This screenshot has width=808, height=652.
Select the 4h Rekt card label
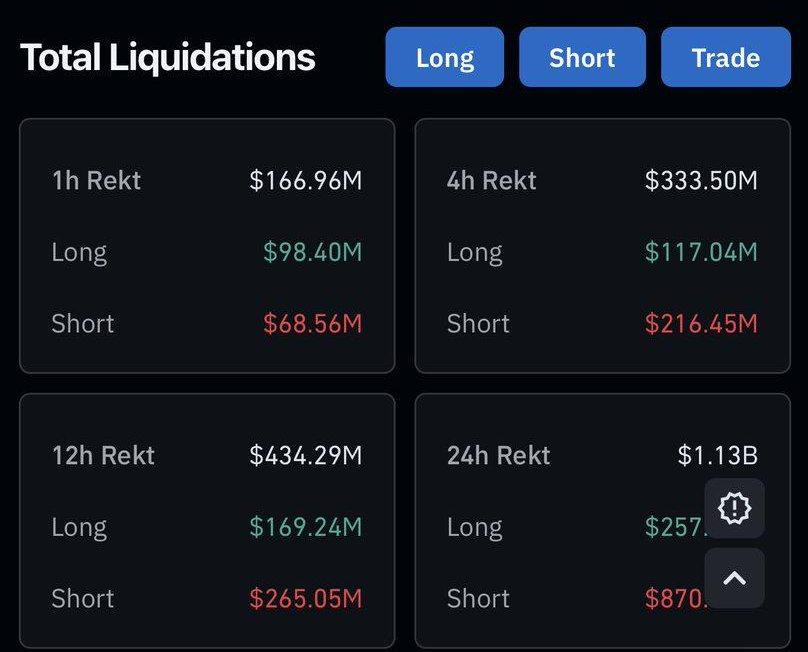click(x=492, y=180)
